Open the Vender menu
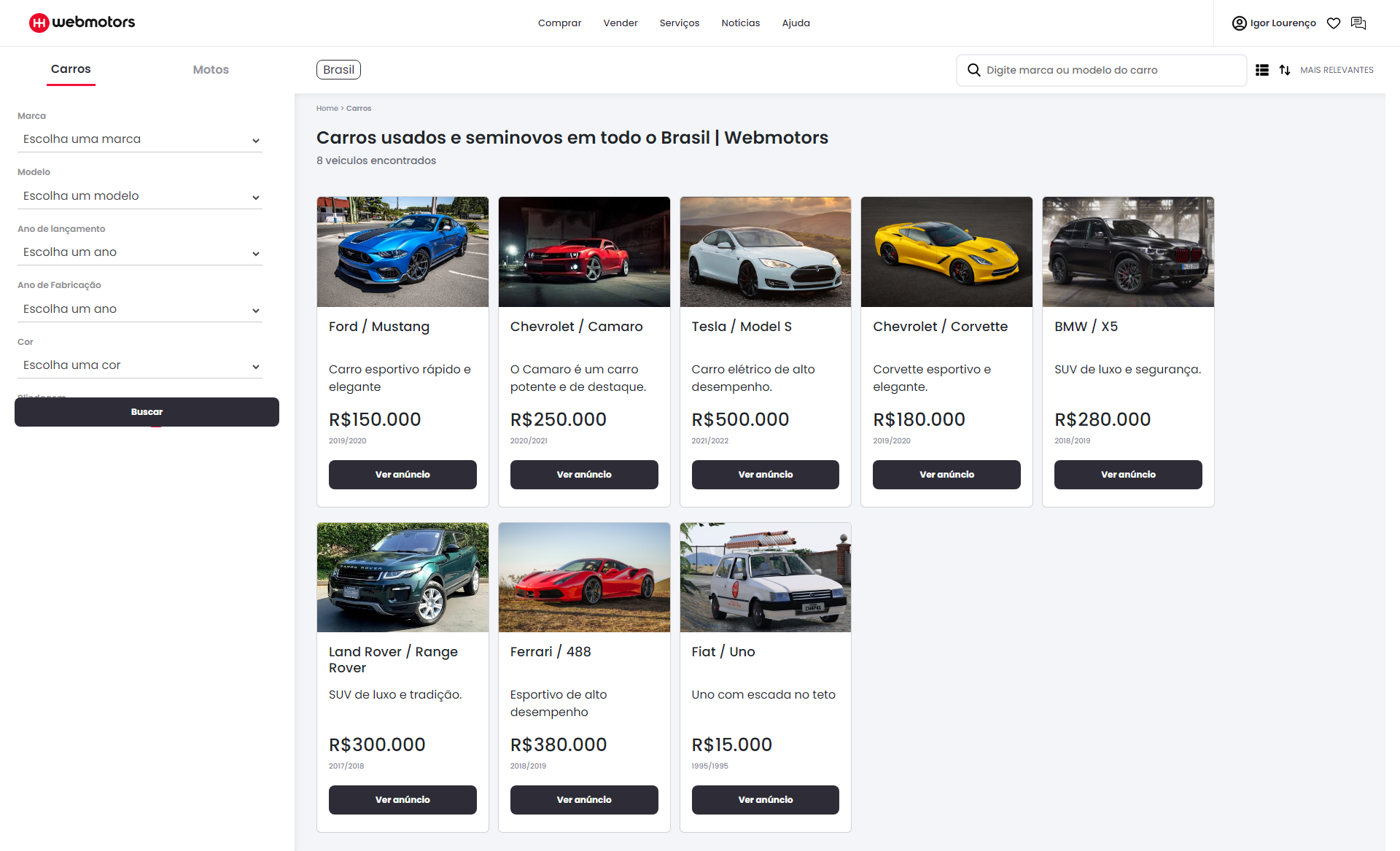The width and height of the screenshot is (1400, 851). click(x=621, y=23)
